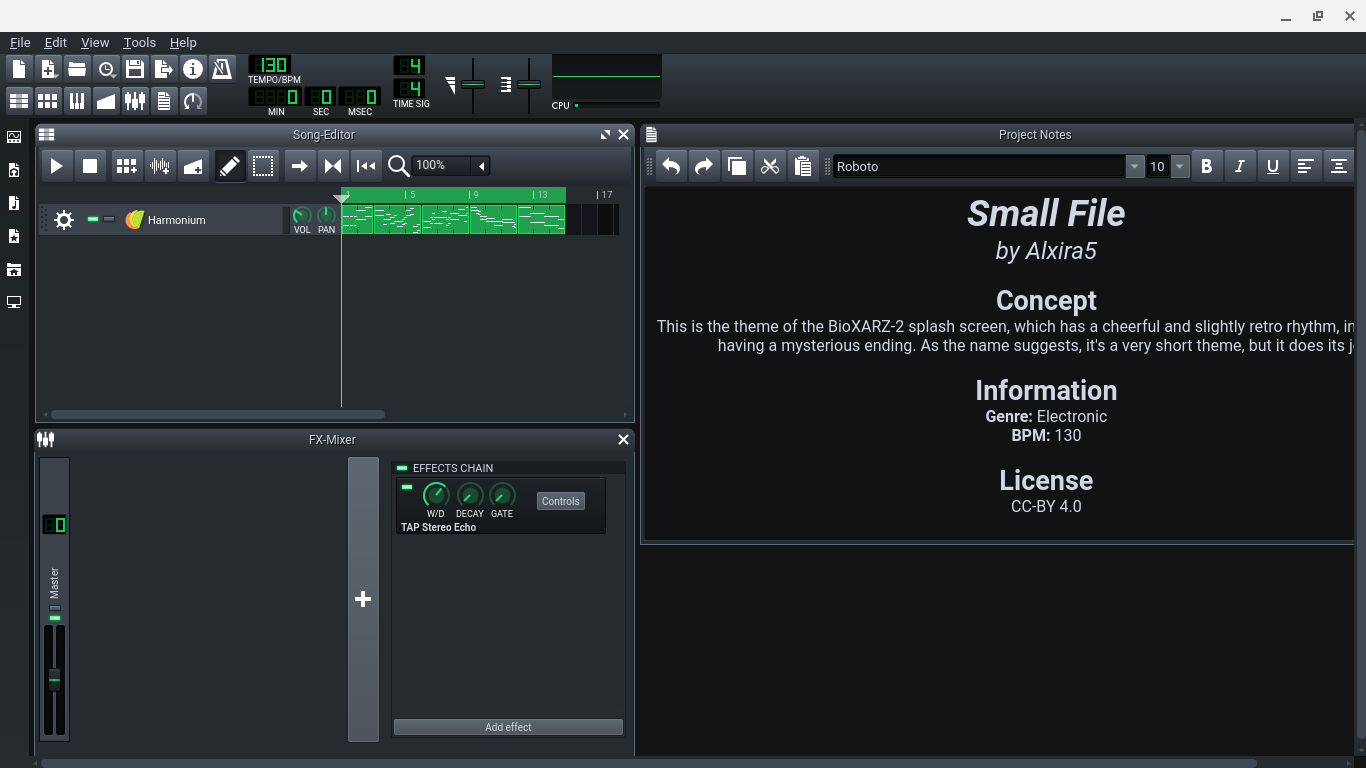This screenshot has width=1366, height=768.
Task: Select draw mode pencil in Song-Editor
Action: click(230, 166)
